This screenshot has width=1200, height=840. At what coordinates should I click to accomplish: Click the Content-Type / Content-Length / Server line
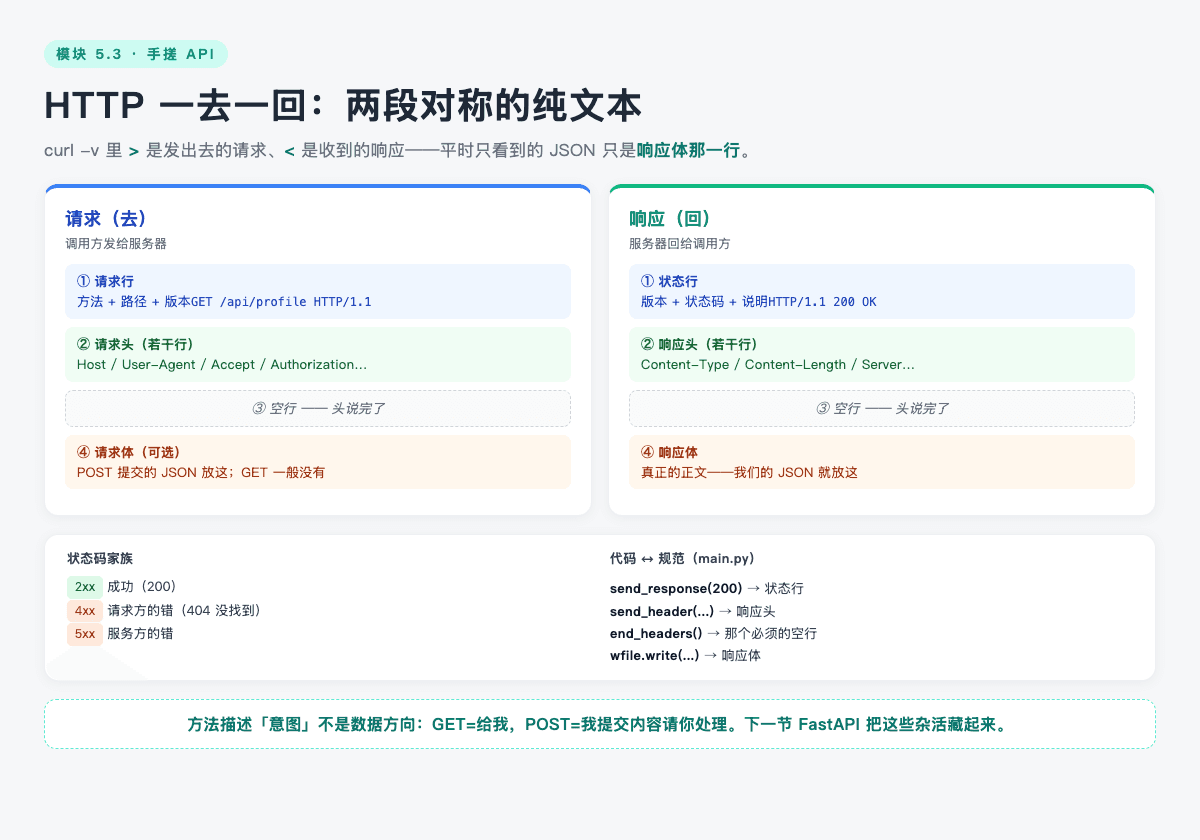coord(778,365)
